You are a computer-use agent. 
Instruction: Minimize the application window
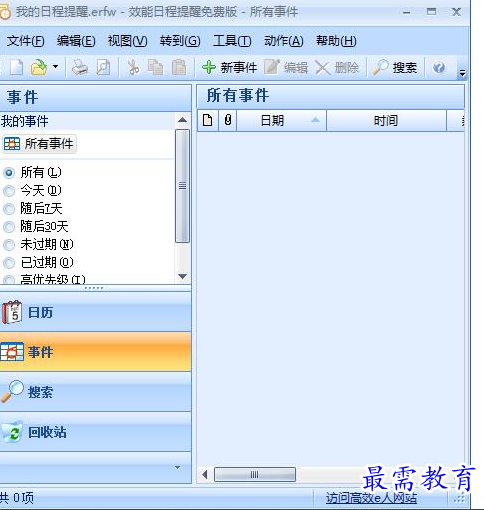[x=406, y=13]
